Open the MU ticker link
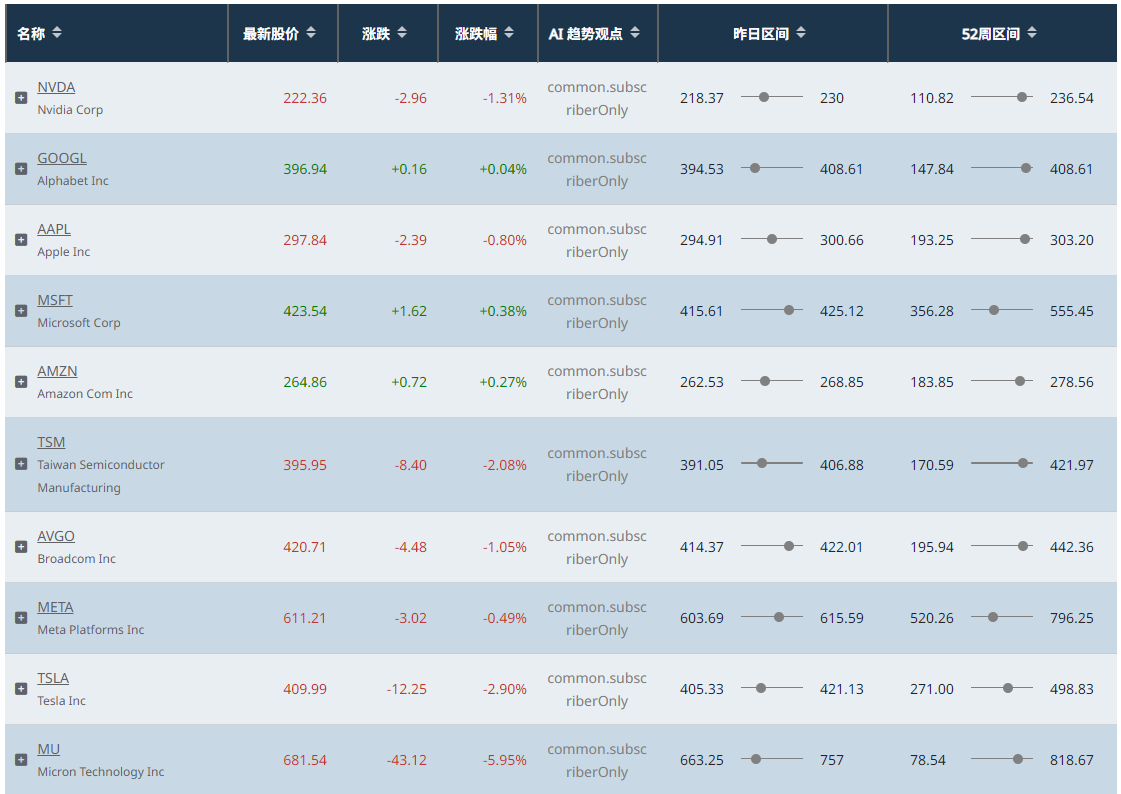The image size is (1121, 794). [49, 749]
